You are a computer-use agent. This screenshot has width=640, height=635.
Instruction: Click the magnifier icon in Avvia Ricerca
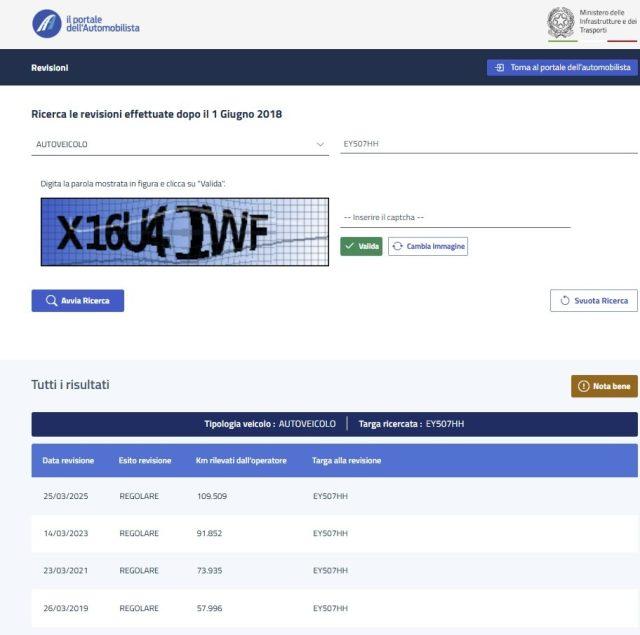point(51,300)
